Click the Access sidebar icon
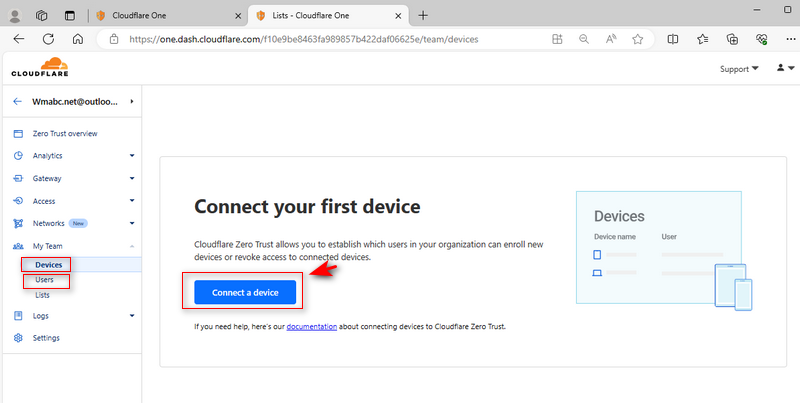 [x=18, y=201]
